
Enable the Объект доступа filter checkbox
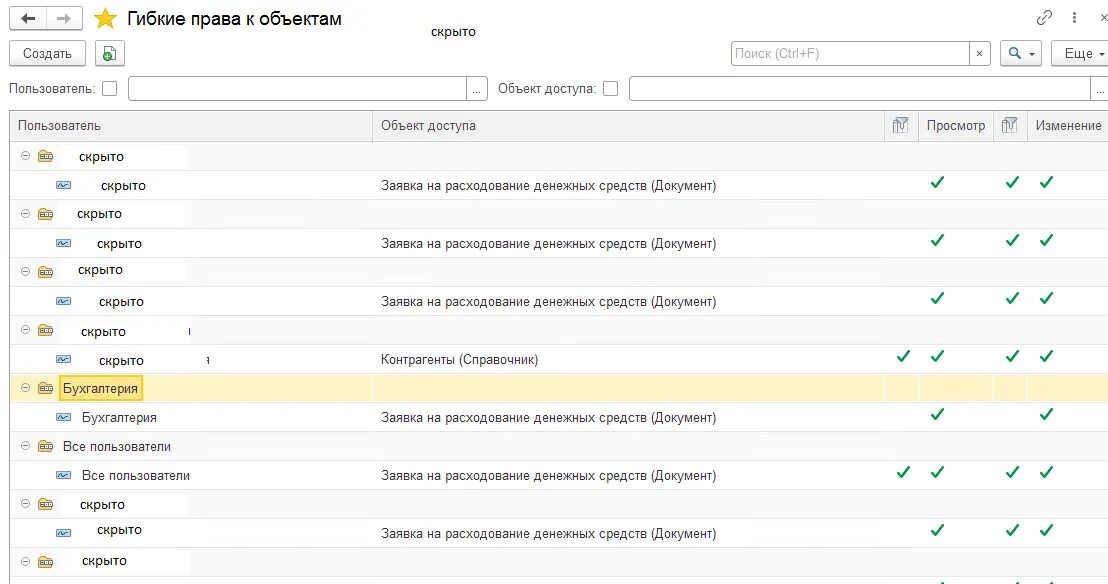(610, 89)
